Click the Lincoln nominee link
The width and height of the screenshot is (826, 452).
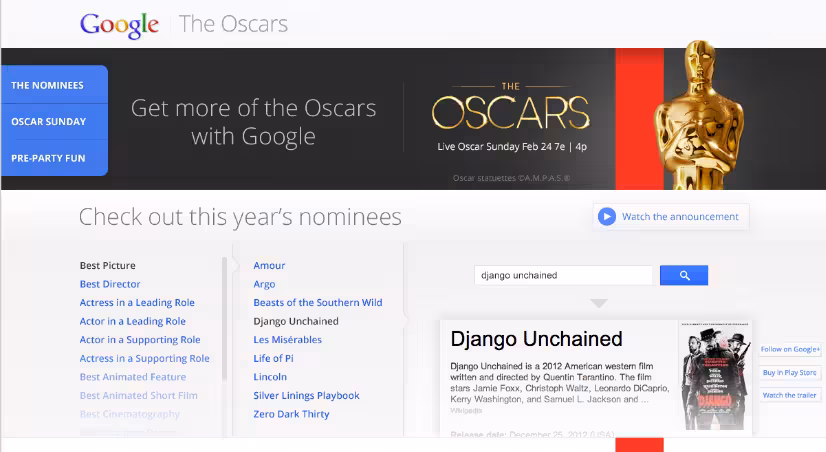(x=270, y=377)
